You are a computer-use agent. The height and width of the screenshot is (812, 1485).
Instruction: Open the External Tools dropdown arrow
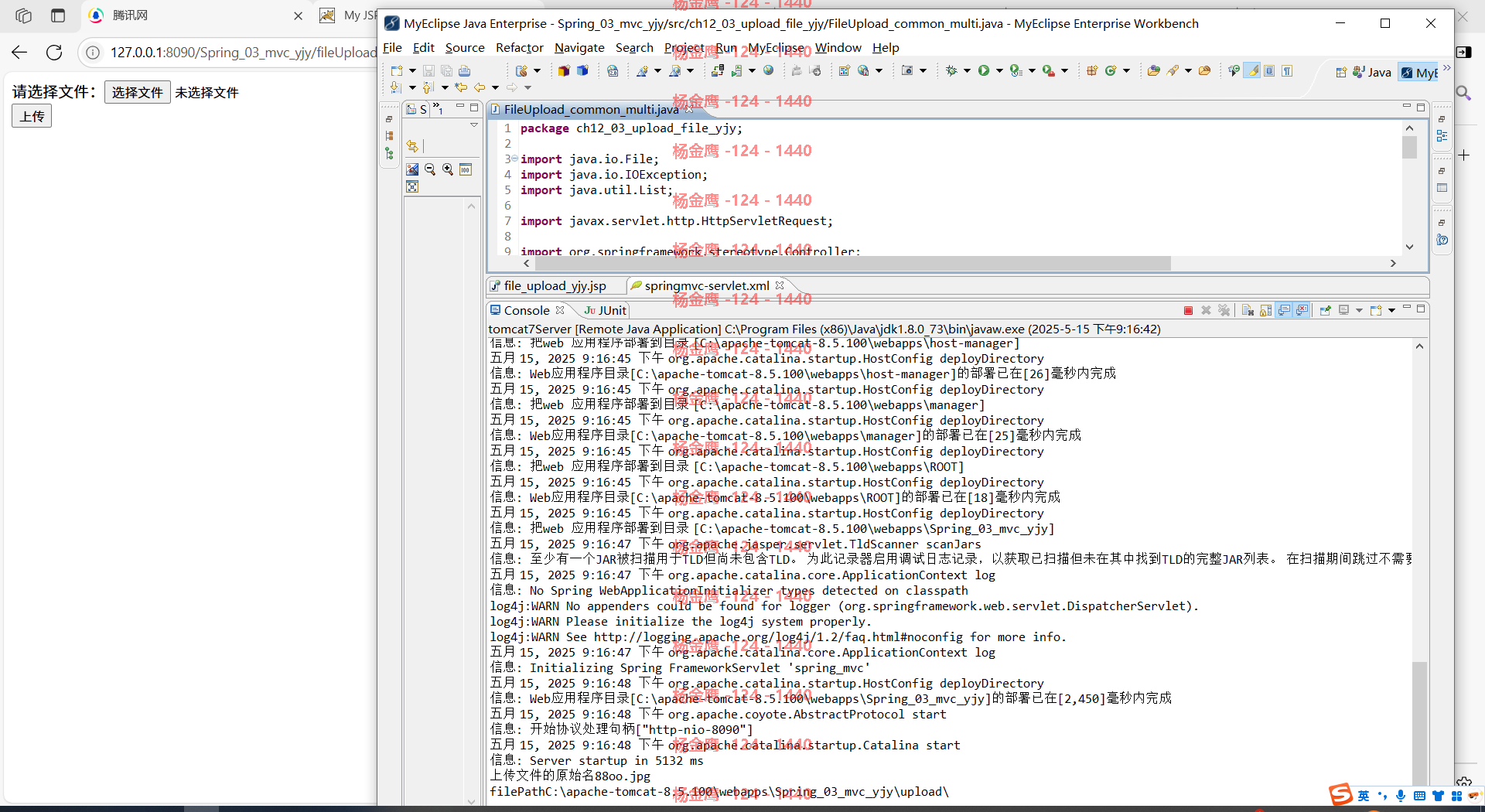tap(1064, 70)
